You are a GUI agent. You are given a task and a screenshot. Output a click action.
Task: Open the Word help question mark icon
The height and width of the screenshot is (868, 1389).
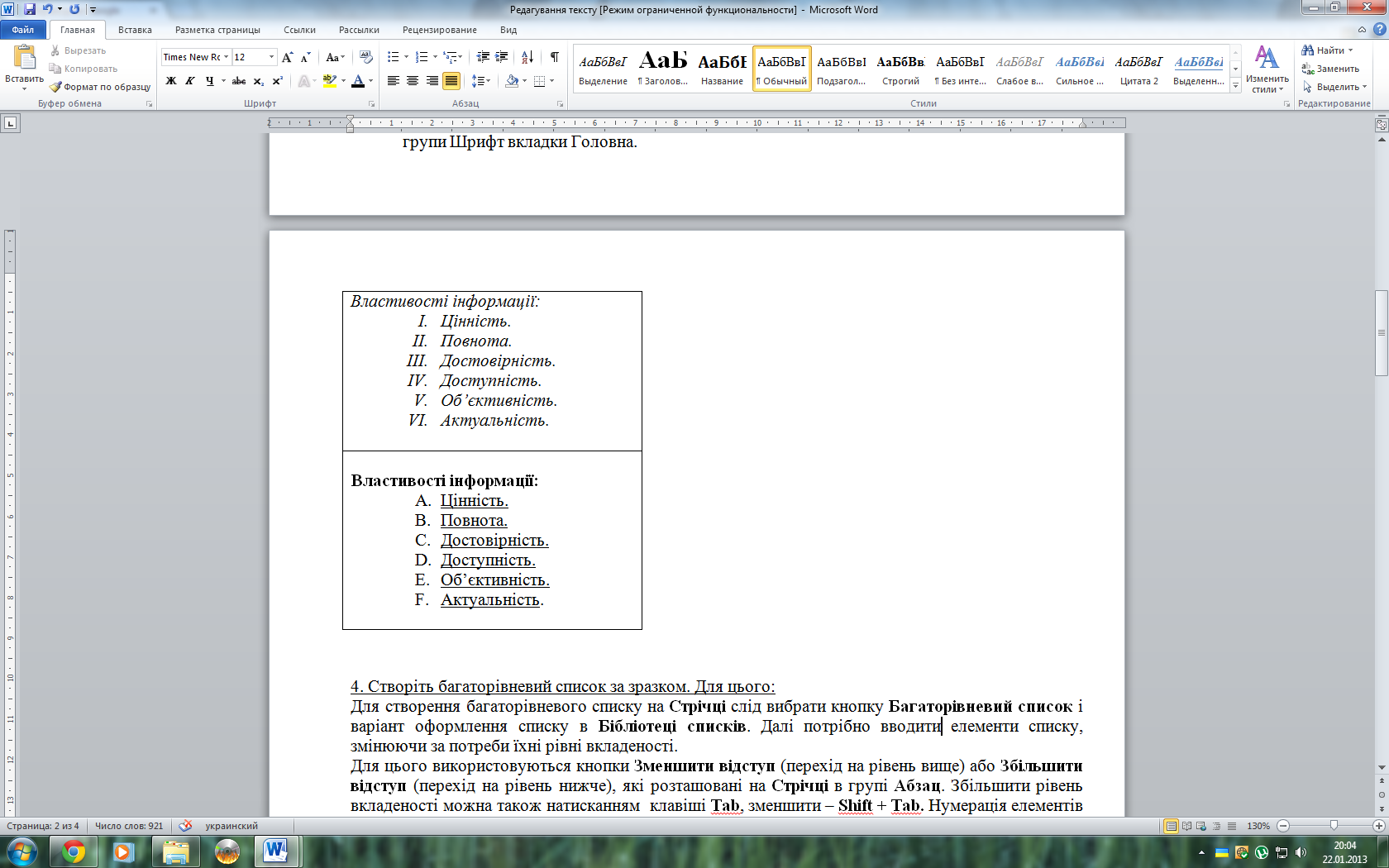[x=1379, y=30]
